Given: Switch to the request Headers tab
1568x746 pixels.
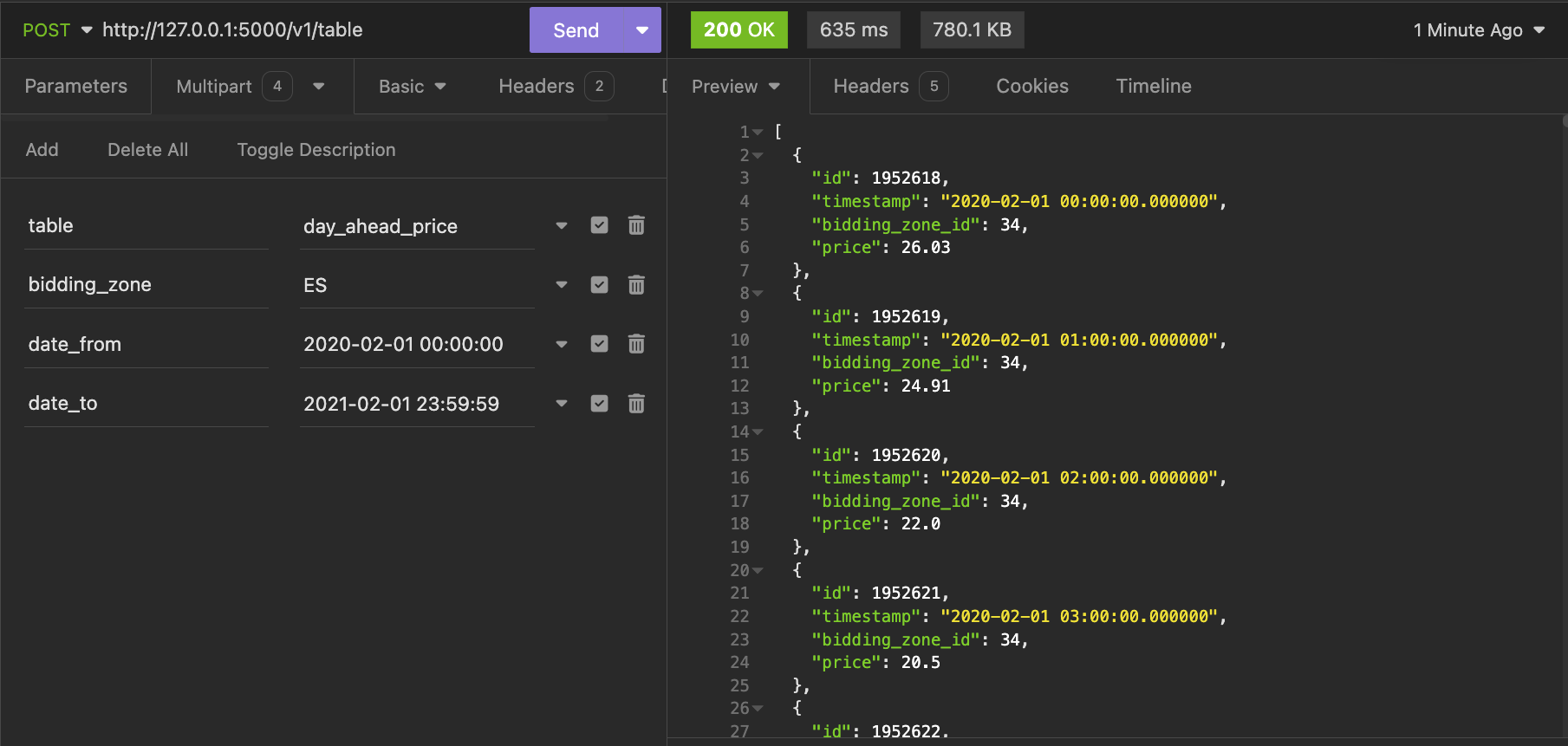Looking at the screenshot, I should tap(556, 87).
